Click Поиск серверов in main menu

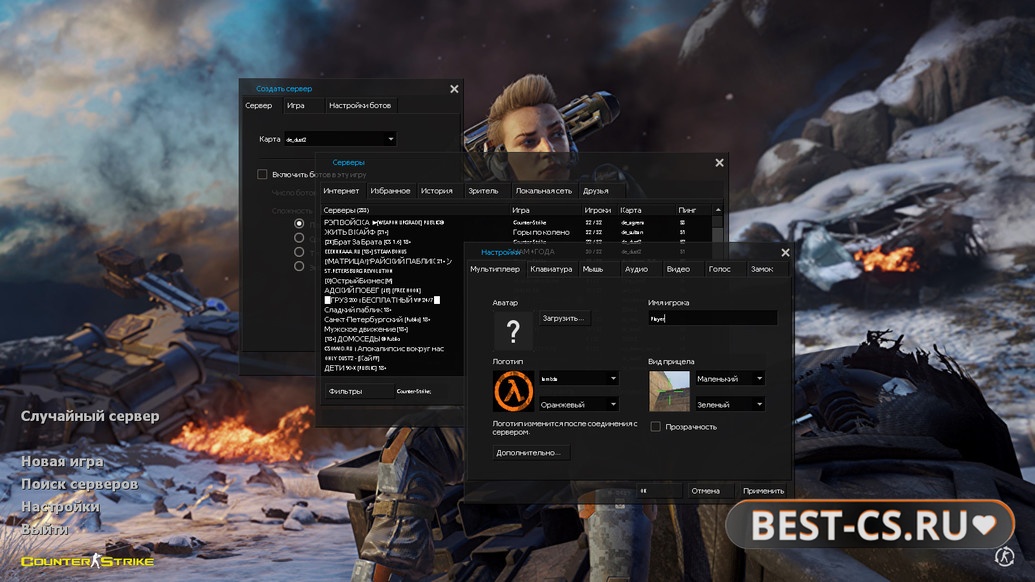coord(79,484)
